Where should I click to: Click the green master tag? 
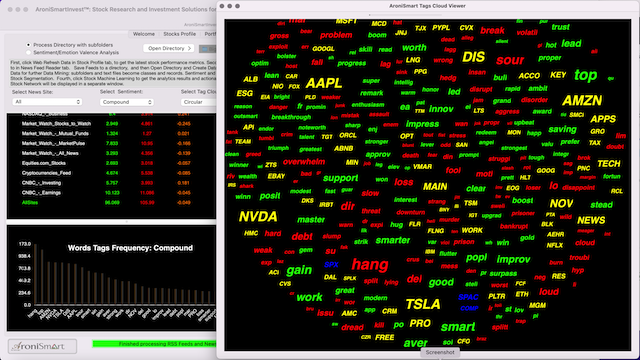click(x=311, y=220)
